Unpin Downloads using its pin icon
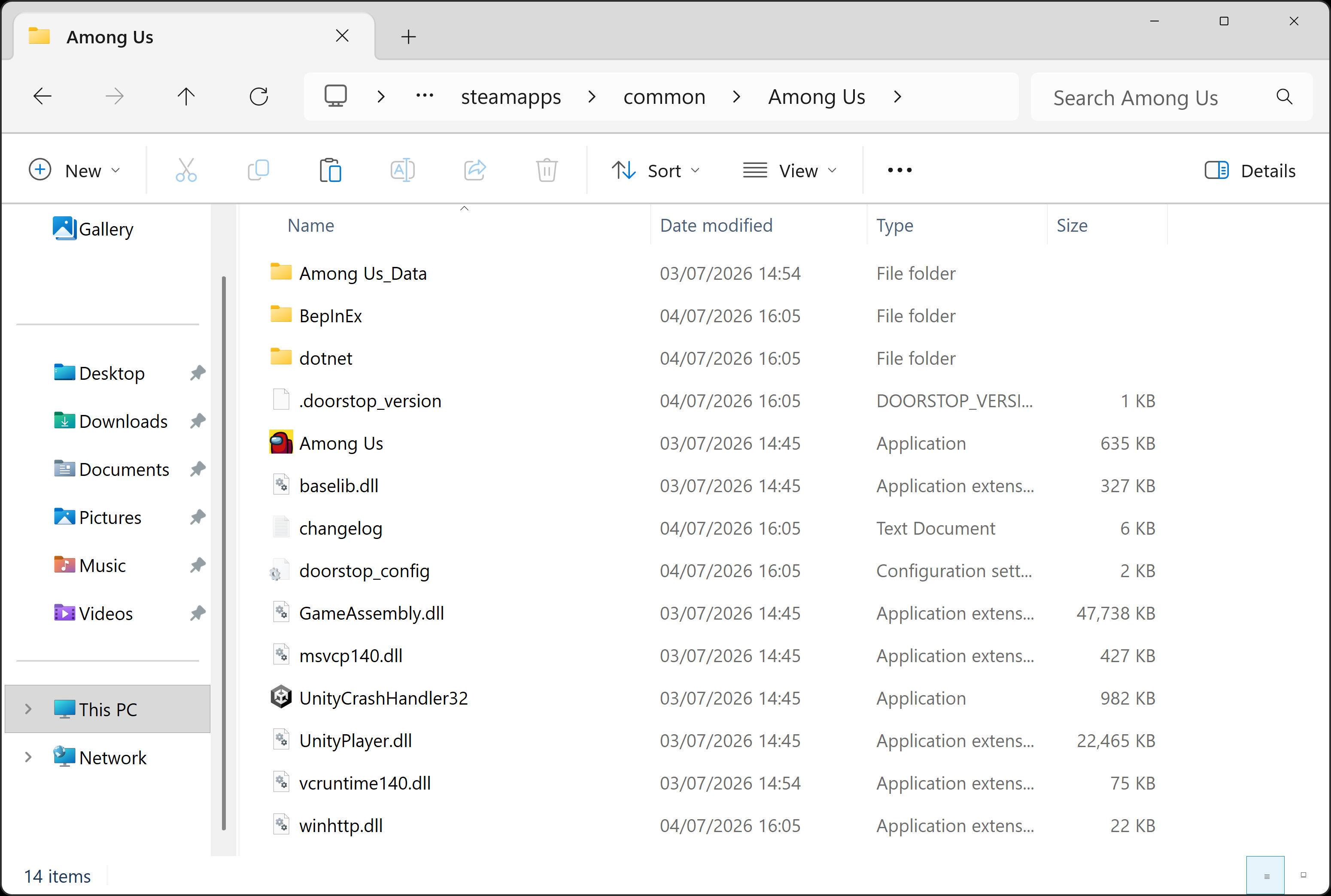The height and width of the screenshot is (896, 1331). click(x=198, y=421)
